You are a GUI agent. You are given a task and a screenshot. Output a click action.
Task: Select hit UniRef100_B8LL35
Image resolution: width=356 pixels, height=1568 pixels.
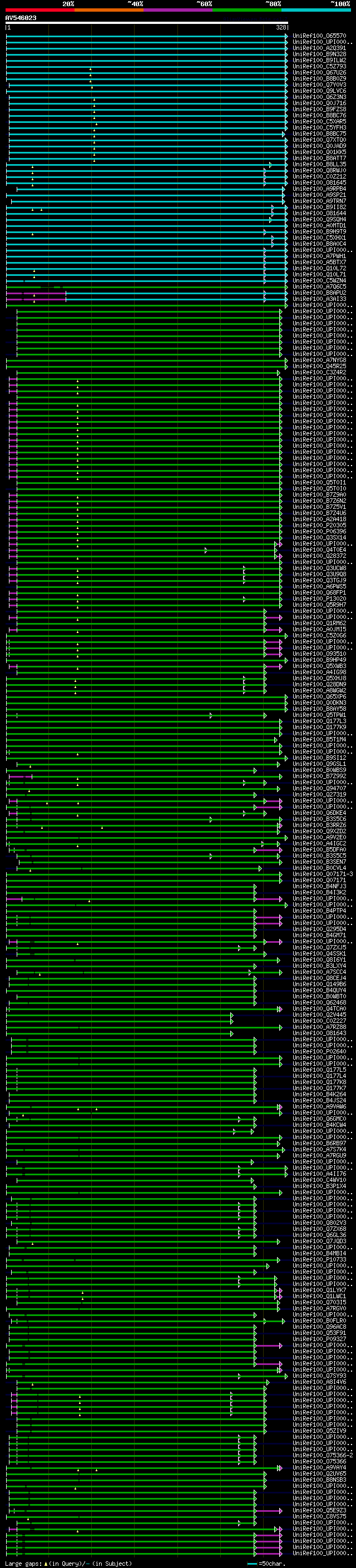pyautogui.click(x=319, y=164)
